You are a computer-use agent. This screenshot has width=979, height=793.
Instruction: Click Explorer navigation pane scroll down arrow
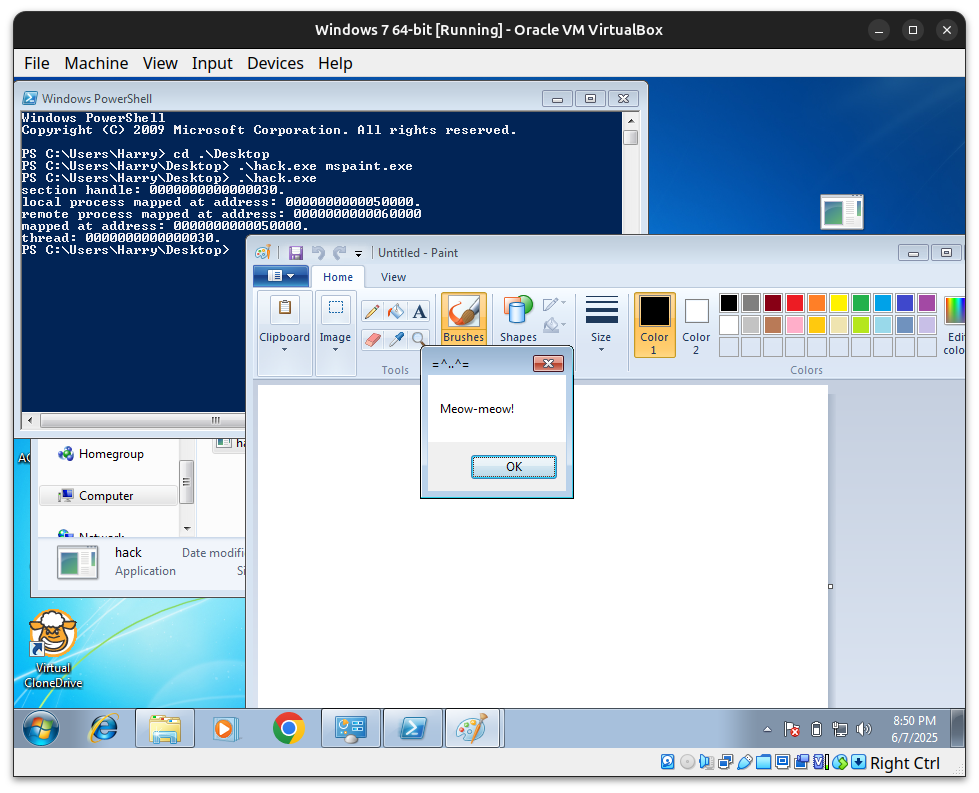(x=187, y=529)
